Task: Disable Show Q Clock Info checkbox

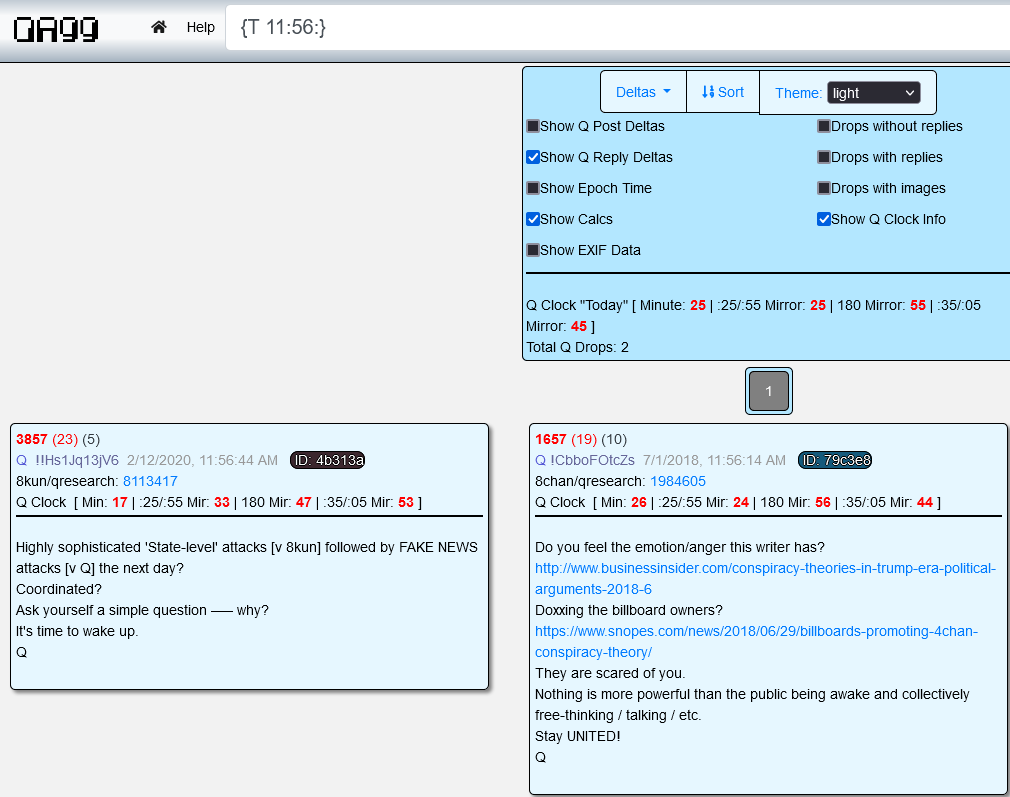Action: point(824,219)
